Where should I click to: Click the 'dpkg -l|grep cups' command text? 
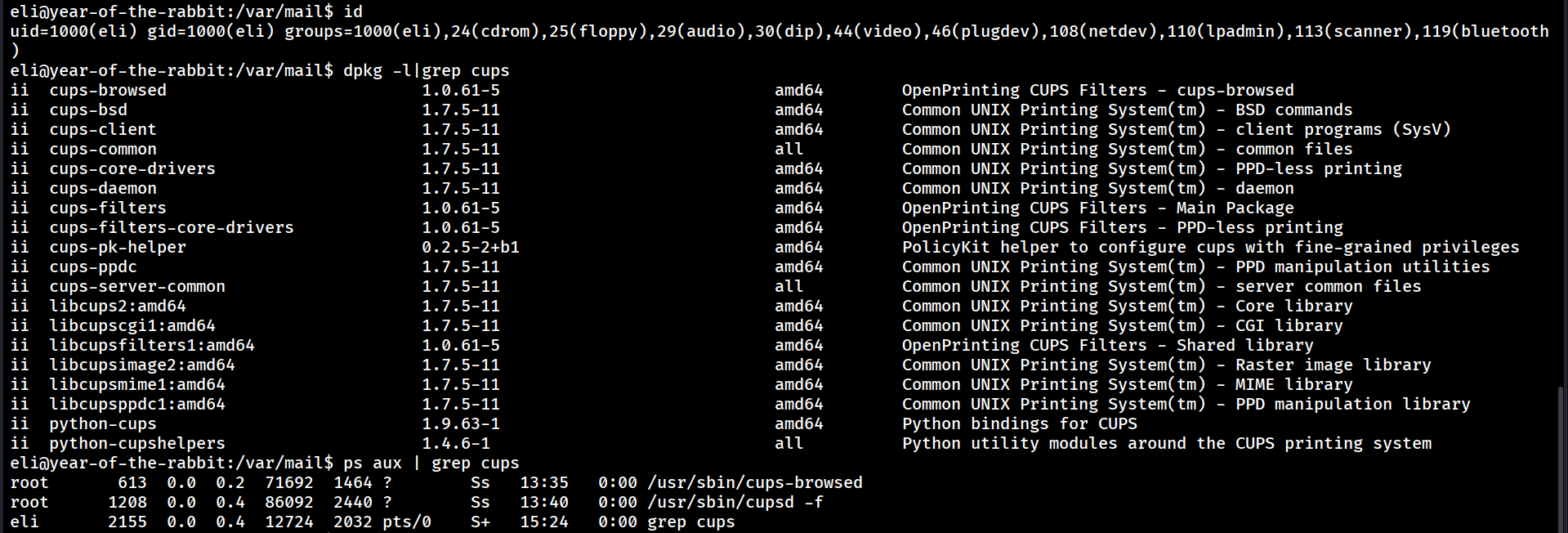coord(426,70)
